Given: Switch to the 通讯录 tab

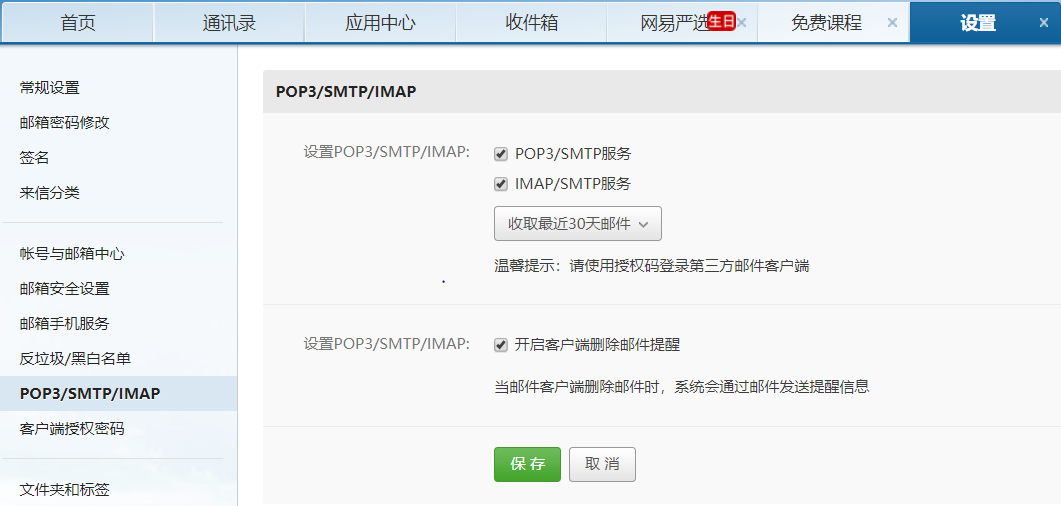Looking at the screenshot, I should pyautogui.click(x=229, y=22).
